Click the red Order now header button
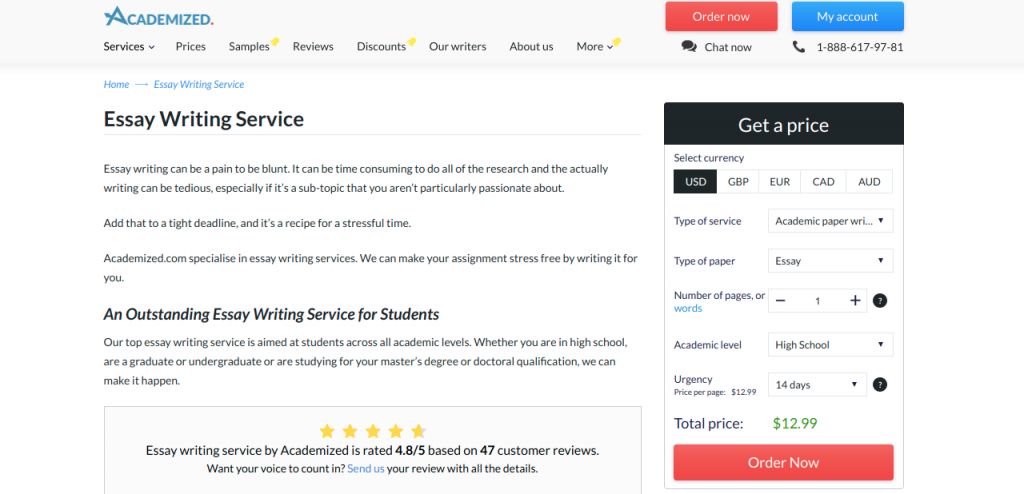The width and height of the screenshot is (1024, 494). click(721, 16)
